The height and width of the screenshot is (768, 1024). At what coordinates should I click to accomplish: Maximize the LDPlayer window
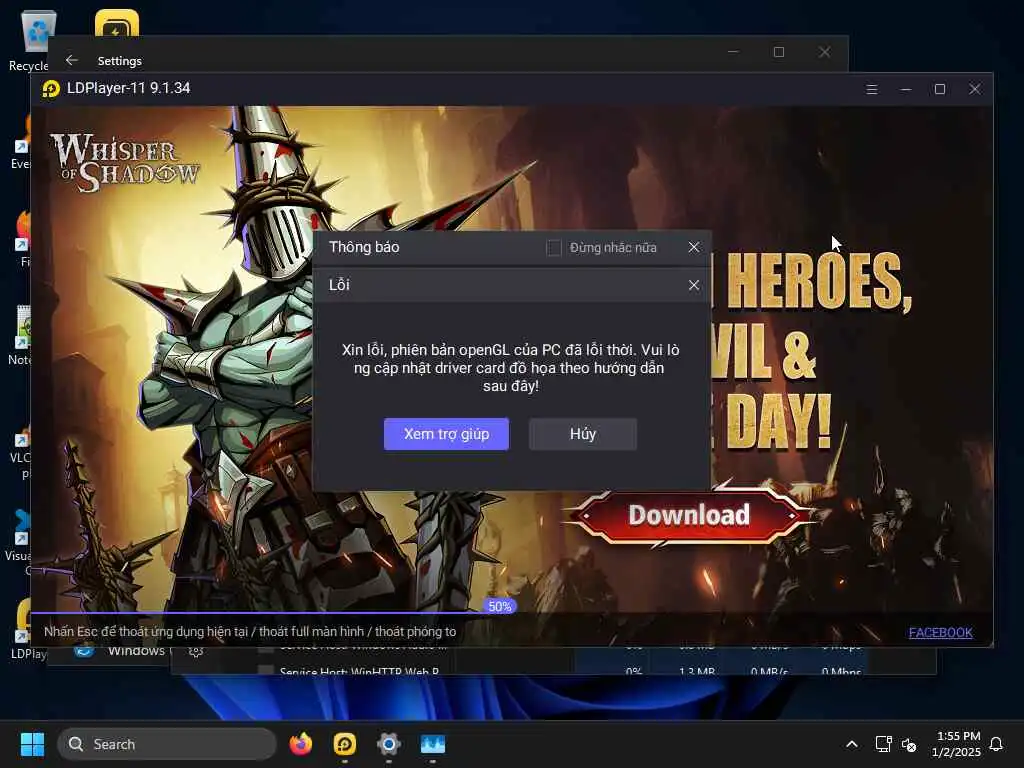pyautogui.click(x=940, y=89)
